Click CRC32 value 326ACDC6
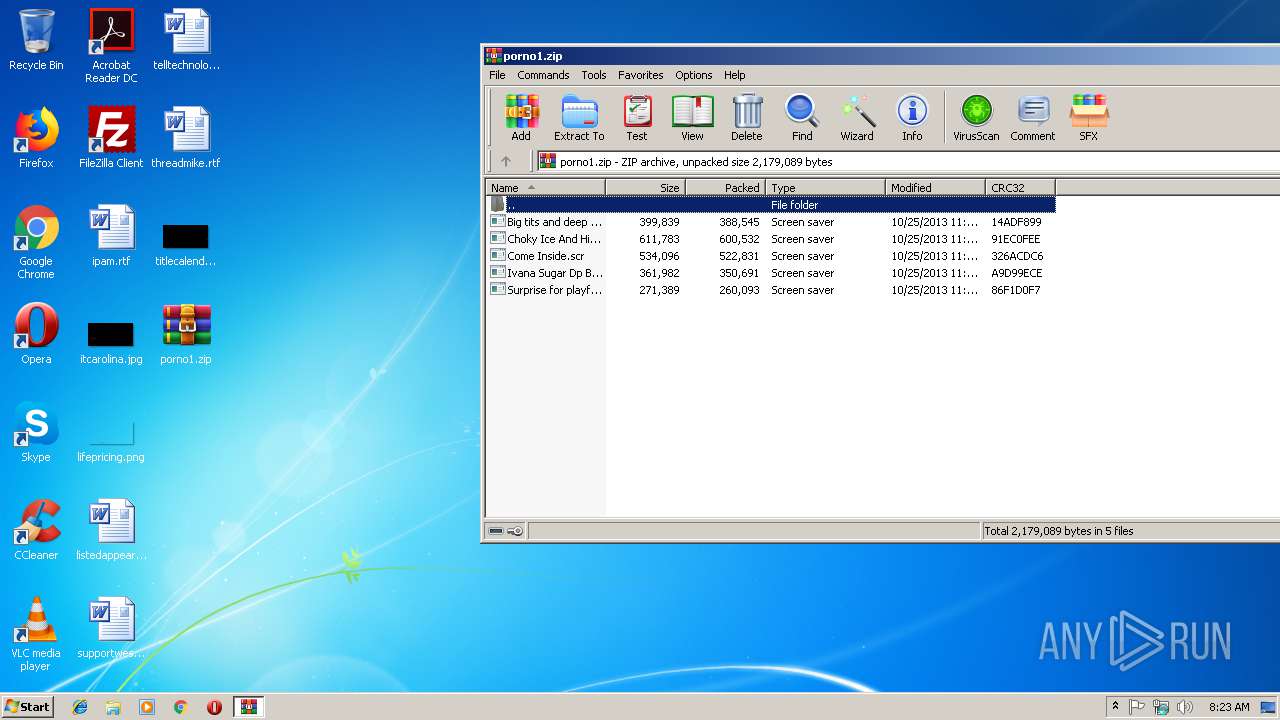The height and width of the screenshot is (720, 1280). (1017, 256)
